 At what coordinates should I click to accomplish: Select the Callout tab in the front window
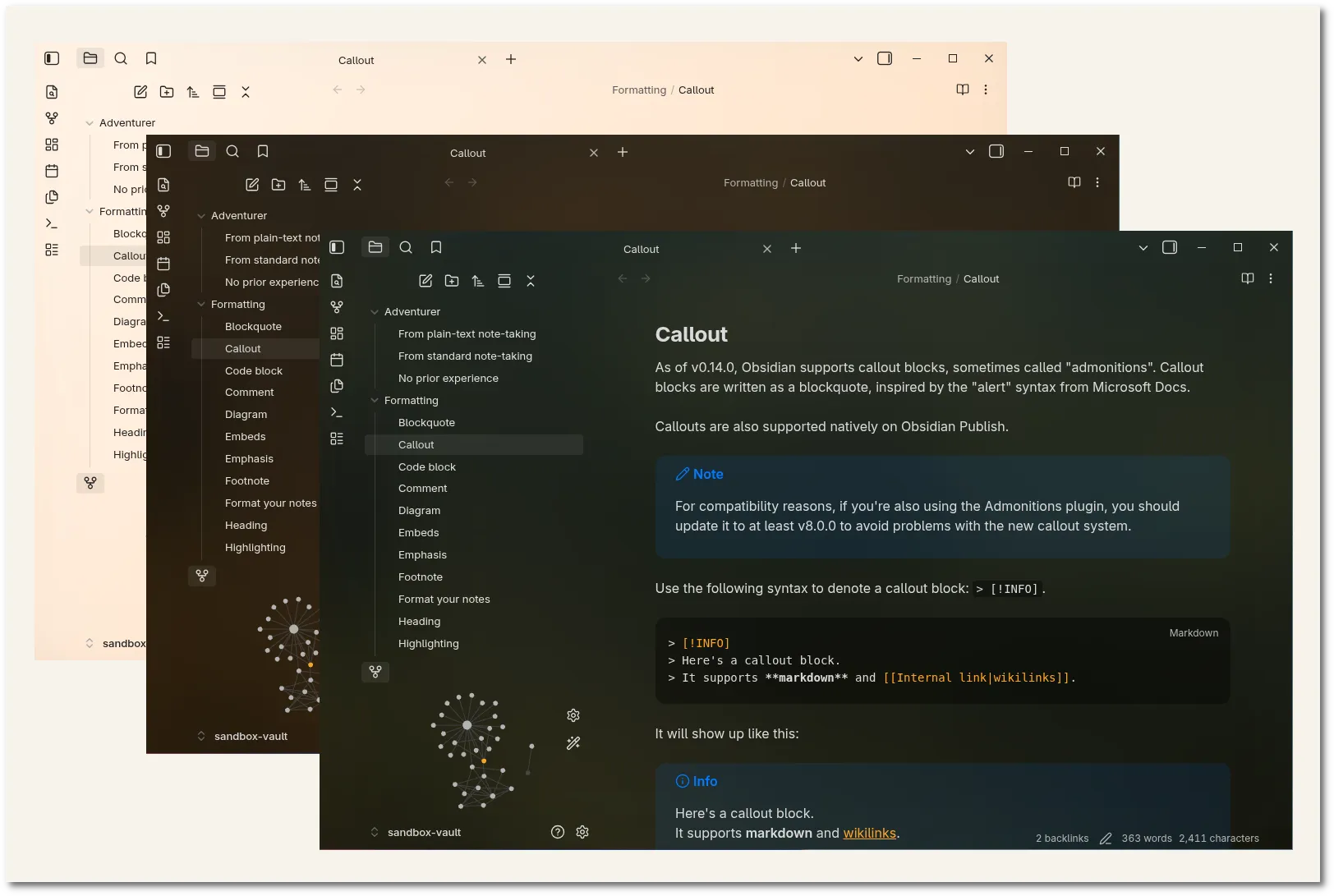(x=641, y=249)
